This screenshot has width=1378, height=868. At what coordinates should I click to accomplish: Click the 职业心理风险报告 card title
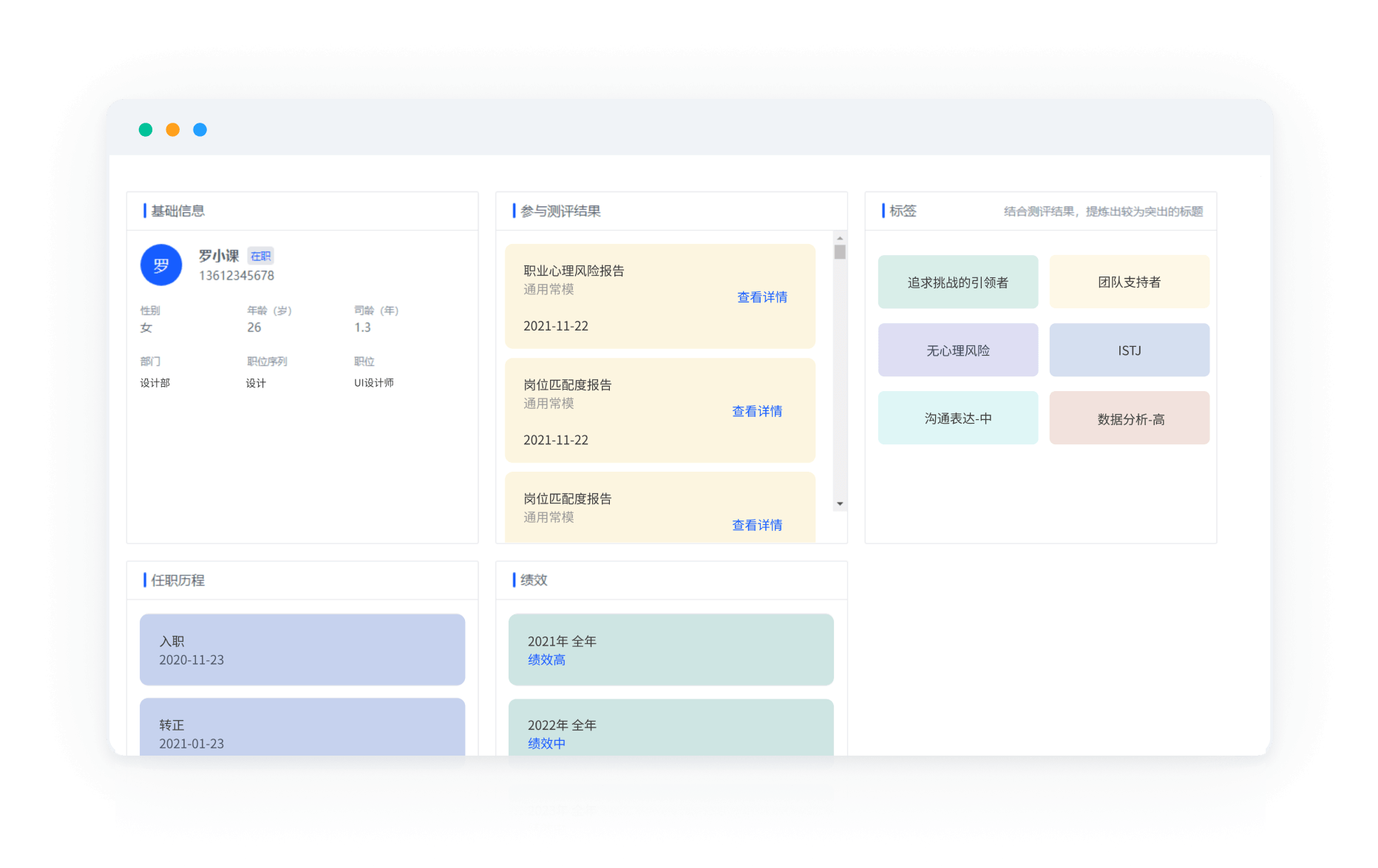[x=574, y=271]
